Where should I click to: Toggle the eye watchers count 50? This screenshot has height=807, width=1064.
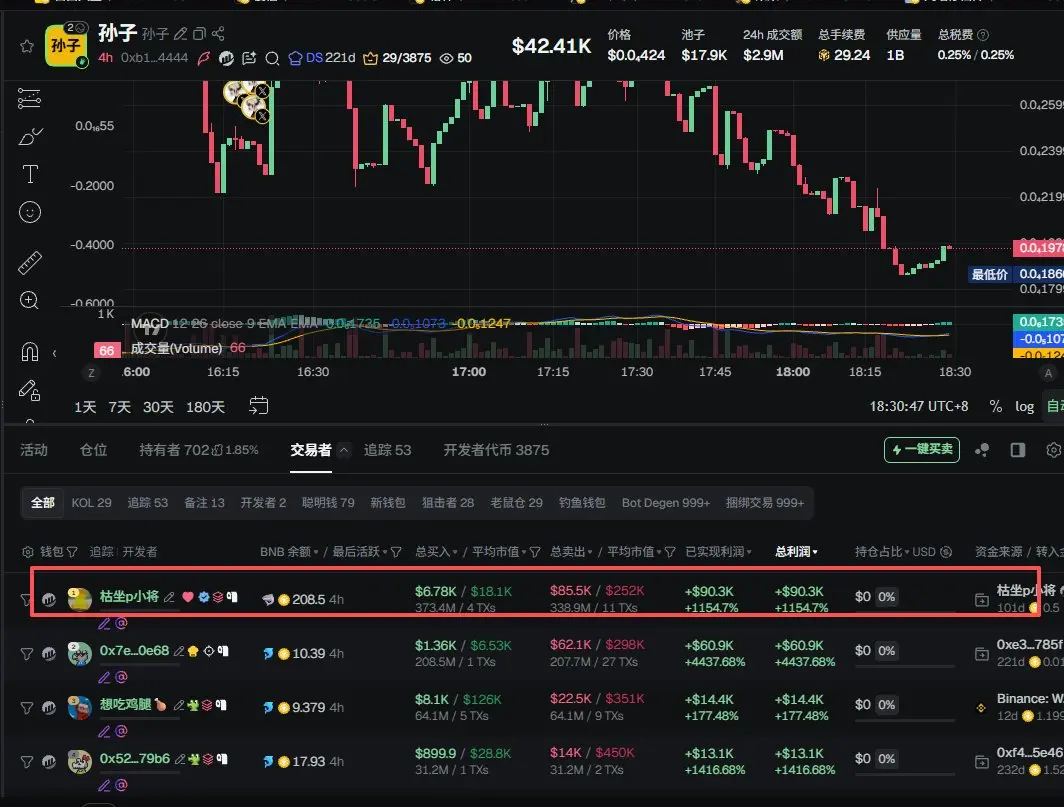click(x=455, y=58)
